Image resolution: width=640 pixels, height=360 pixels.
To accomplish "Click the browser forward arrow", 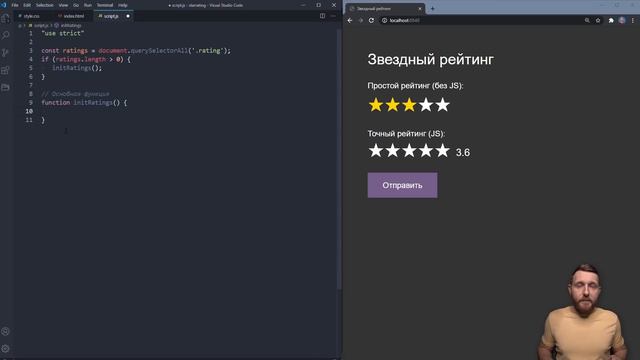I will tap(360, 20).
